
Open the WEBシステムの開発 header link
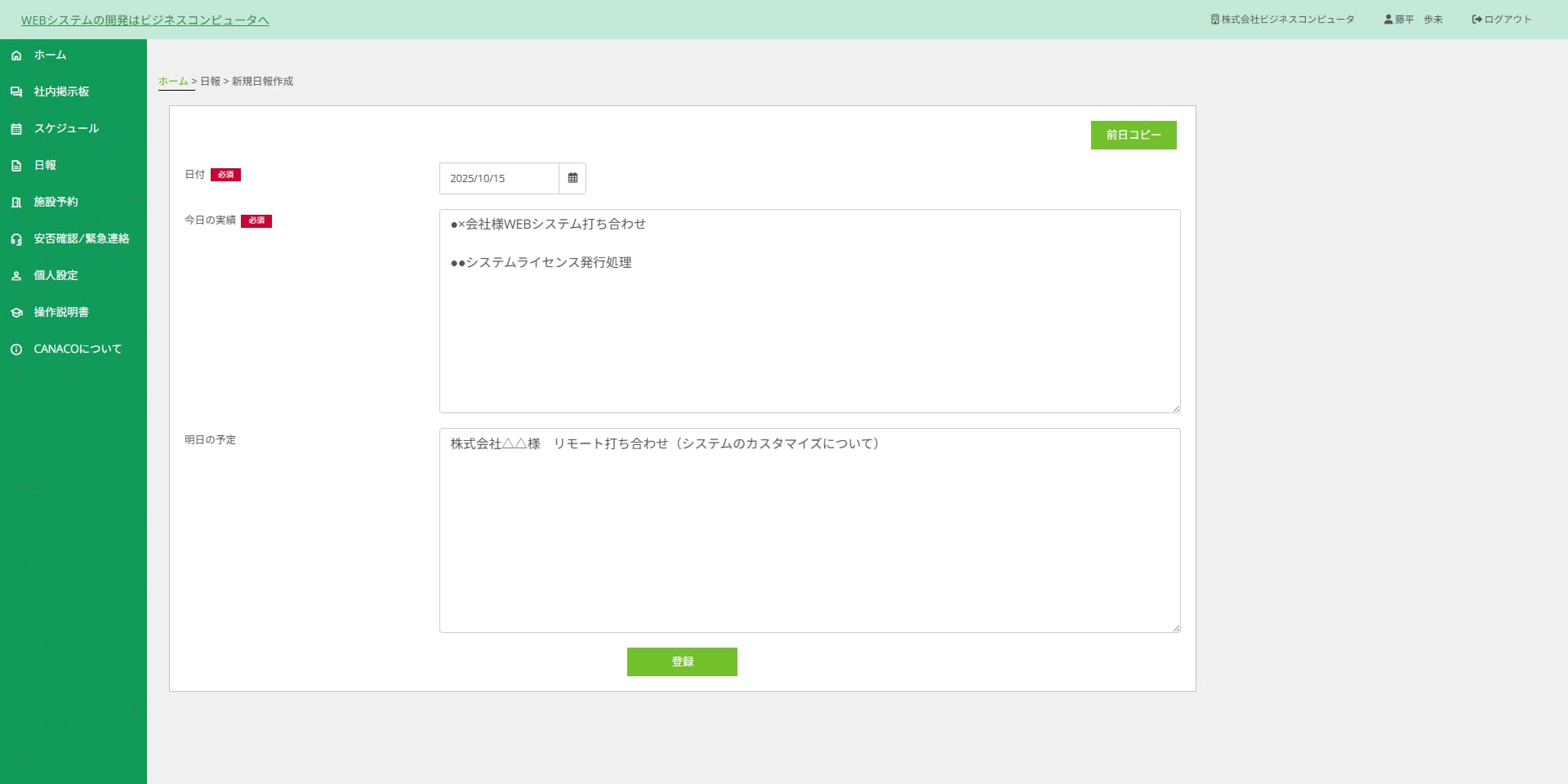(x=145, y=20)
